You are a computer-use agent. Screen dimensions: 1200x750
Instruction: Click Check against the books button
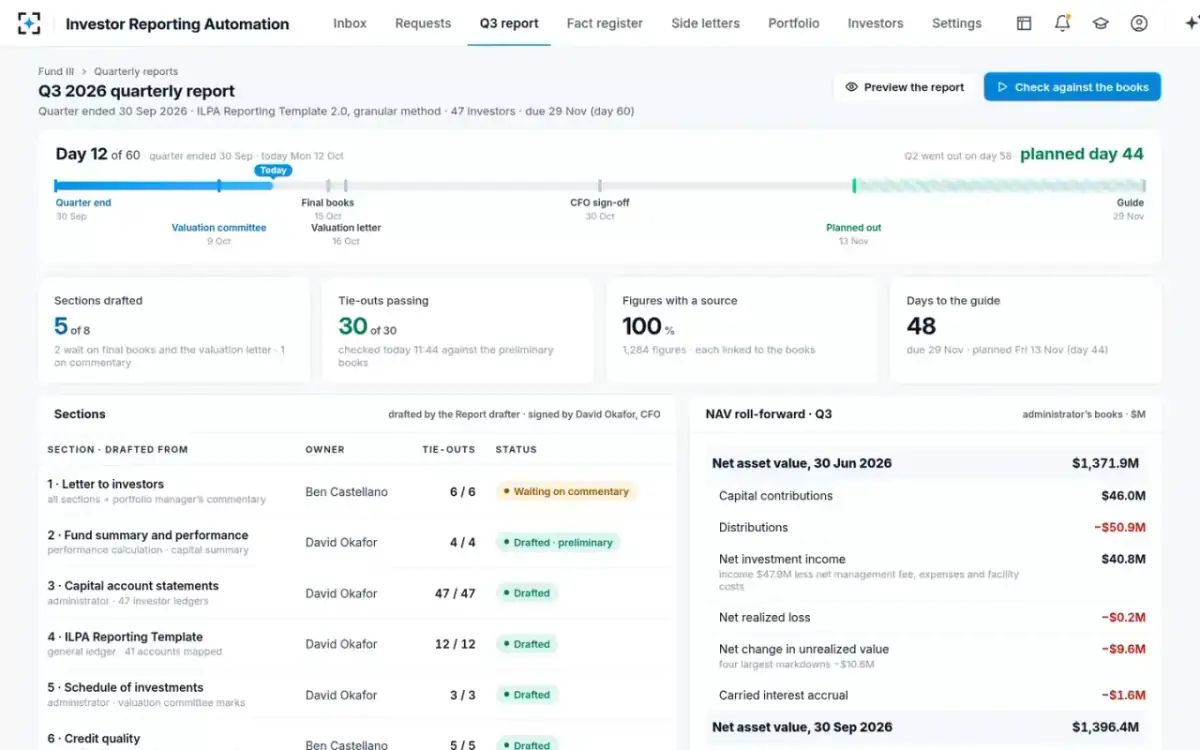click(1072, 87)
